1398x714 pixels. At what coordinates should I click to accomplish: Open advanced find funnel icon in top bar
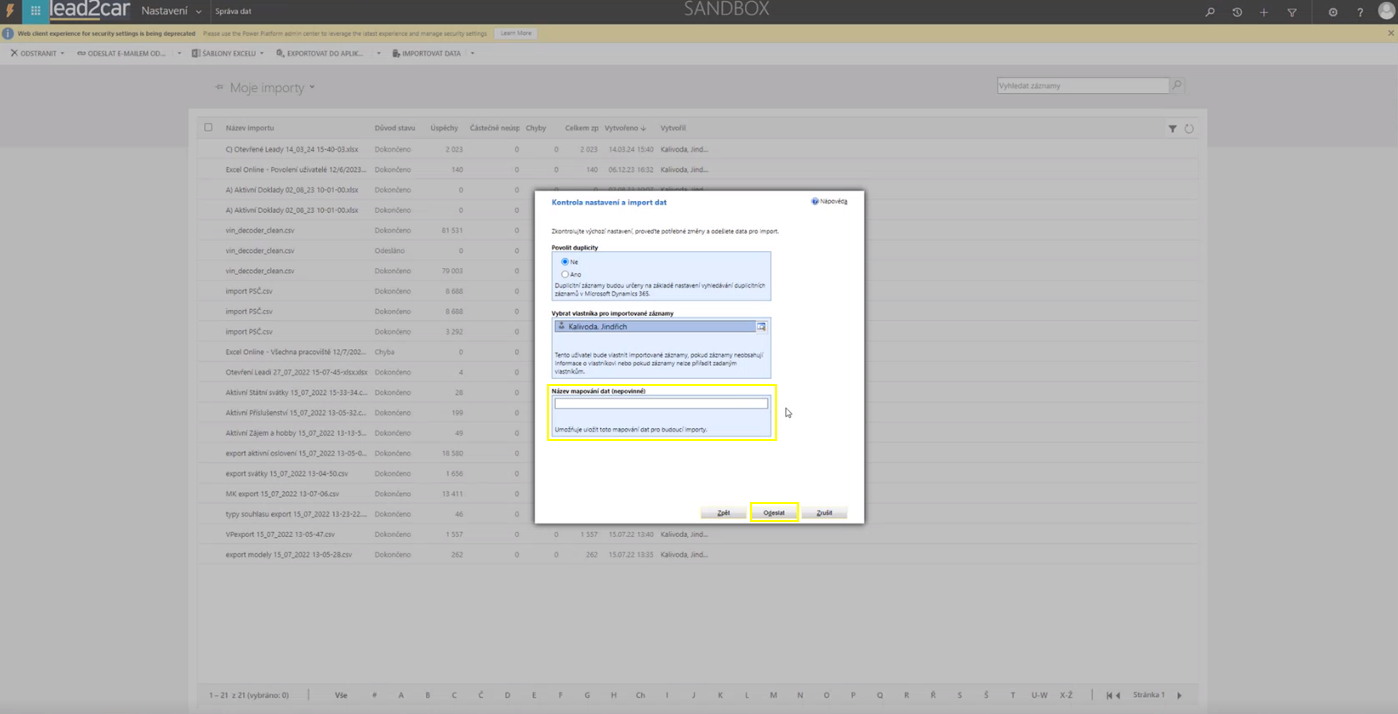1292,12
